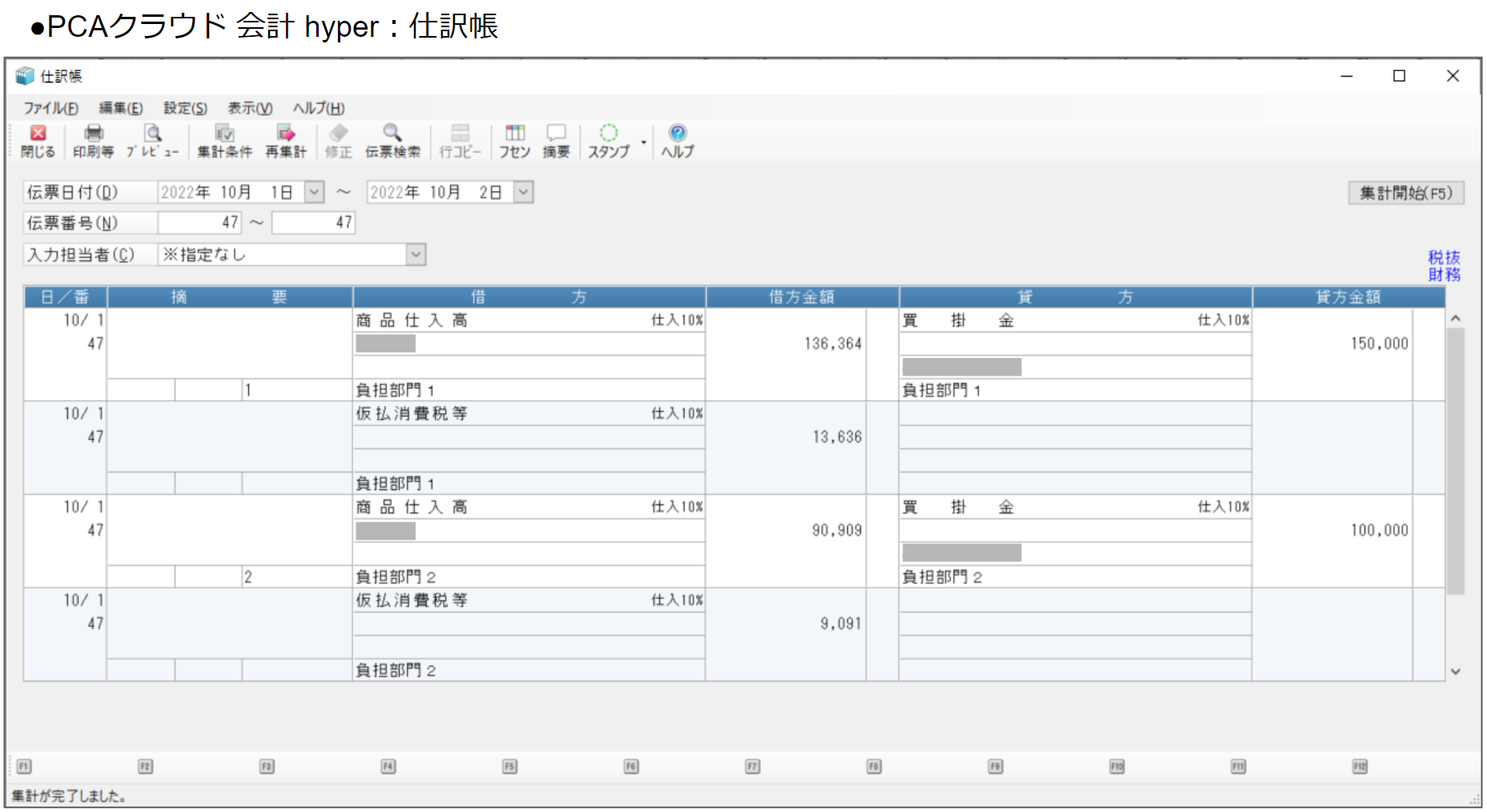Click the 伝票番号 starting number field

pyautogui.click(x=199, y=223)
